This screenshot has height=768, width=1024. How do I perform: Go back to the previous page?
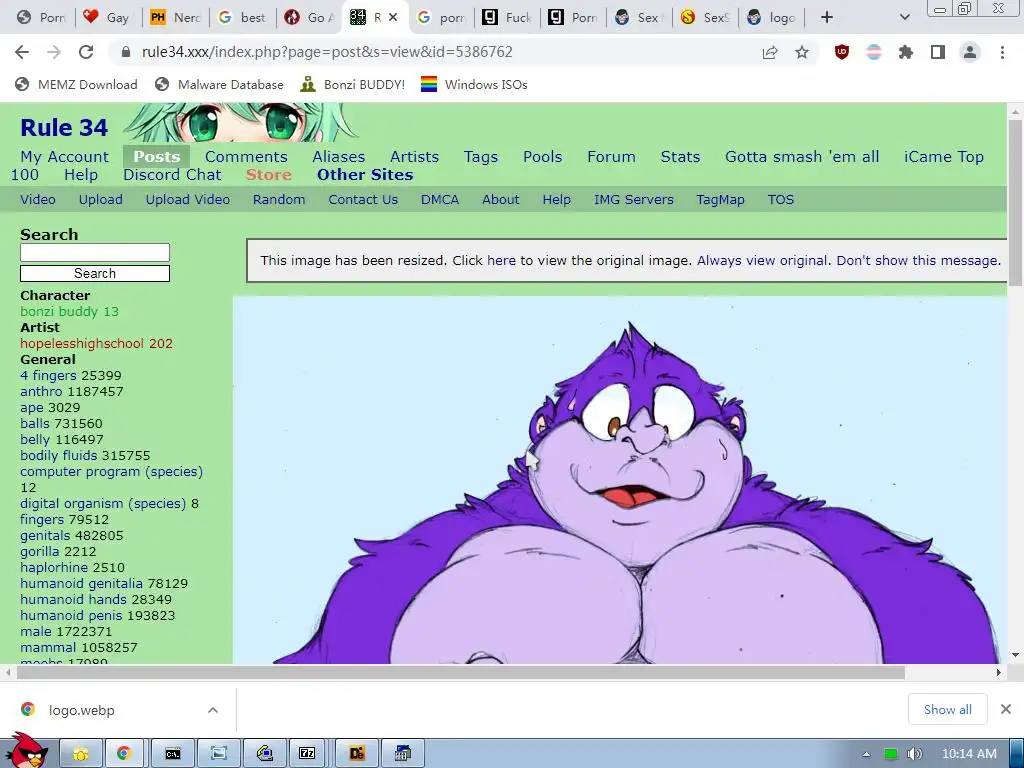coord(22,52)
